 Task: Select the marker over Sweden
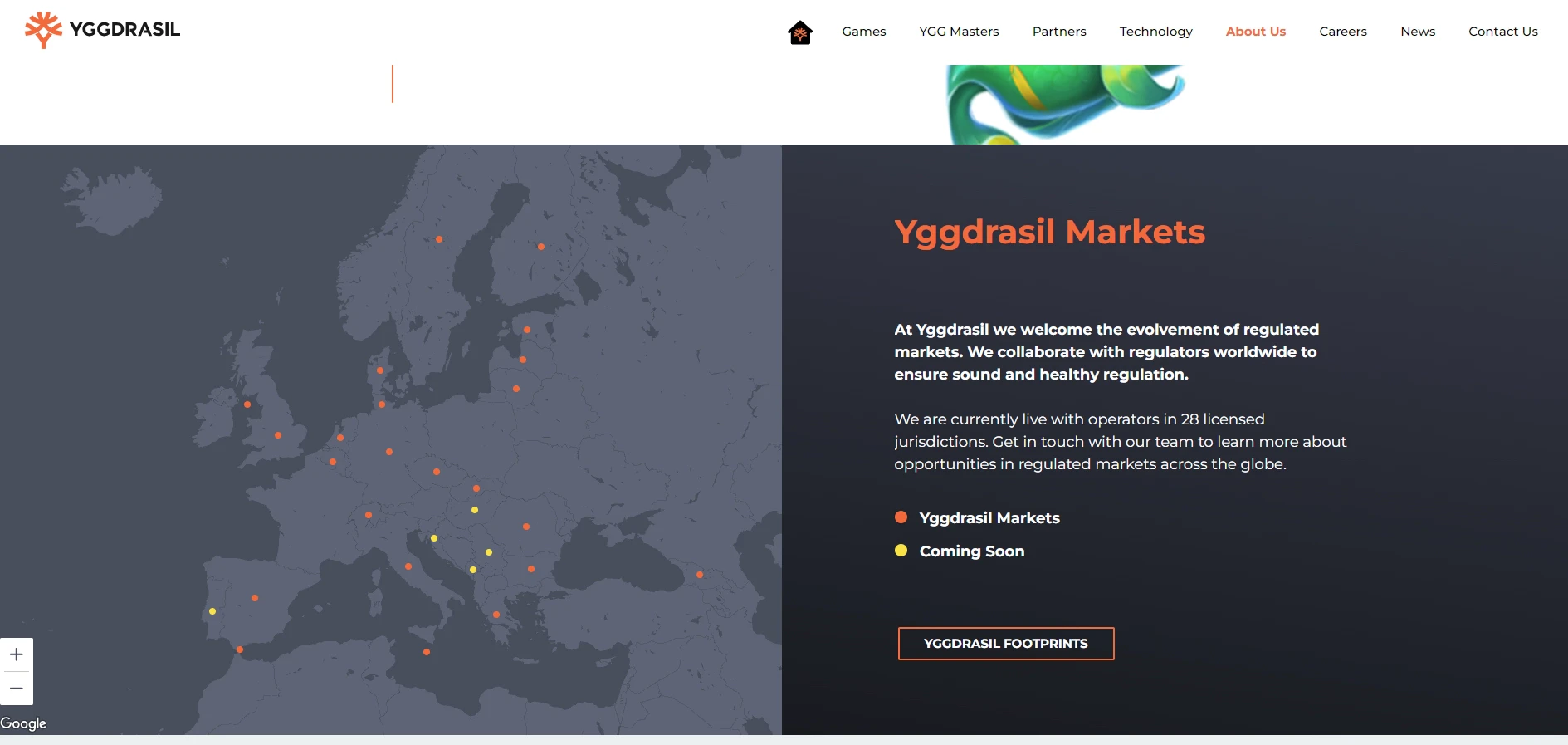click(x=439, y=239)
